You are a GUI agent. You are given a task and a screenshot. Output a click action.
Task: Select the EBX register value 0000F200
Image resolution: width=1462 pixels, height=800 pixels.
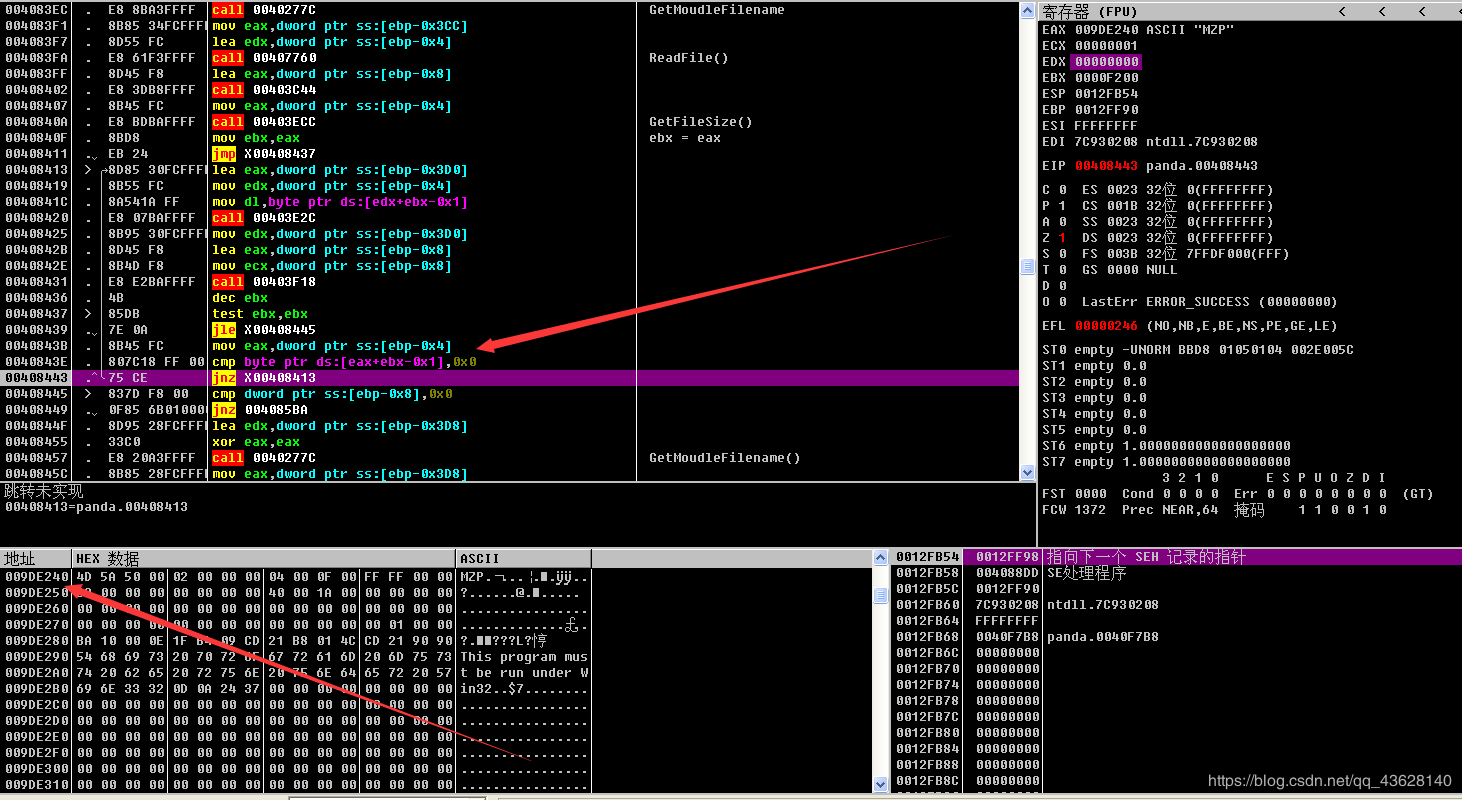pos(1106,78)
